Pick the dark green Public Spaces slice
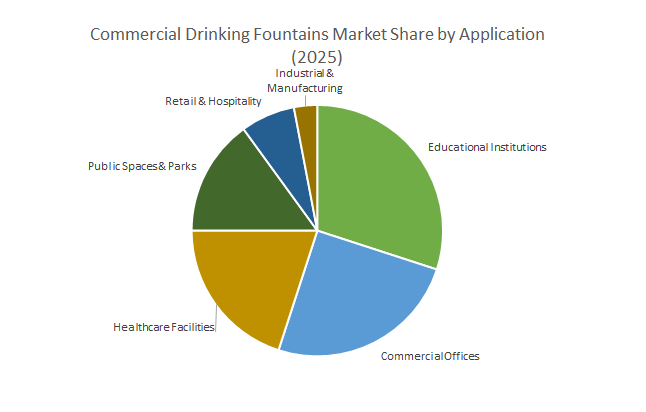 (240, 190)
